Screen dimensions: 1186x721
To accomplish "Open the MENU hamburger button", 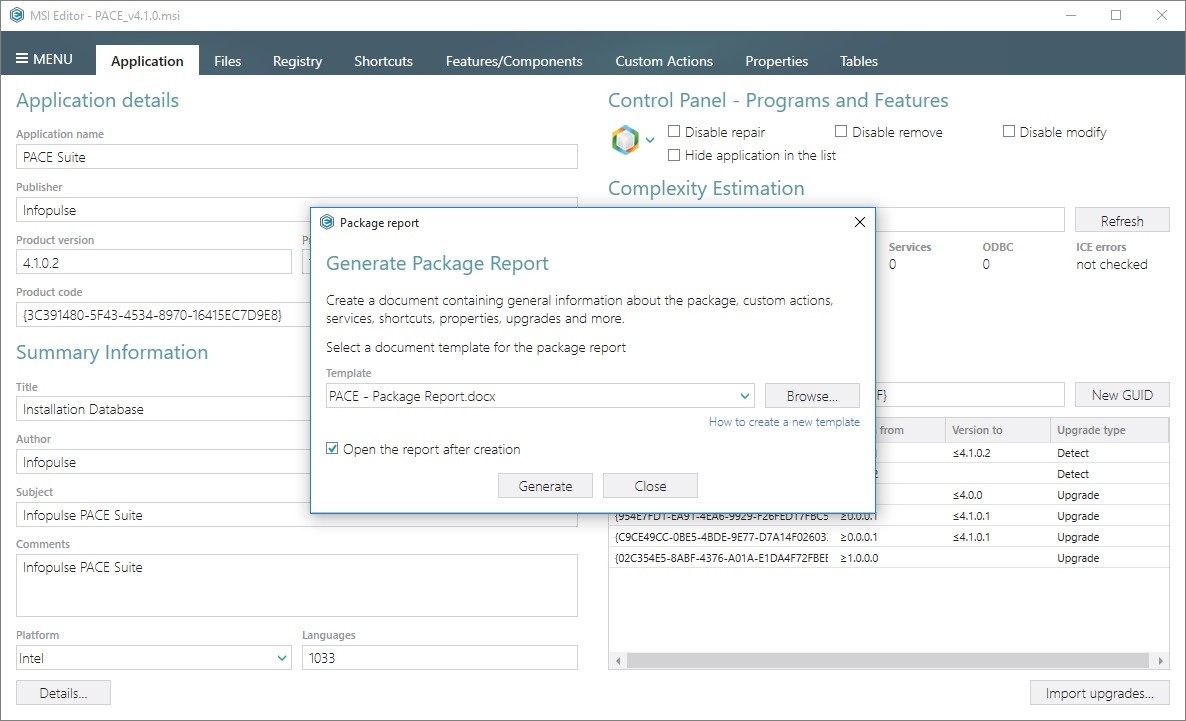I will pos(45,59).
